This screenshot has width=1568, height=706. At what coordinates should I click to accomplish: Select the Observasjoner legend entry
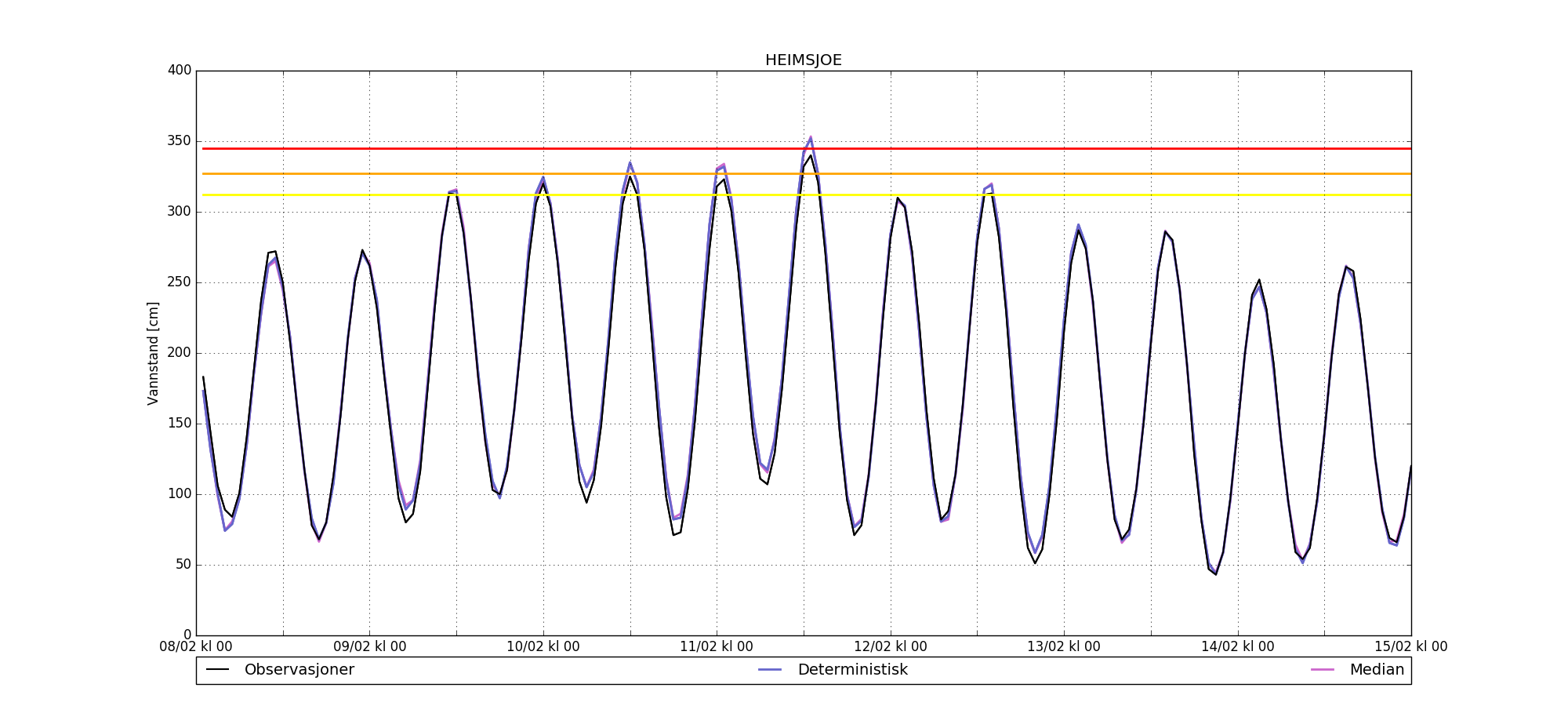tap(280, 670)
